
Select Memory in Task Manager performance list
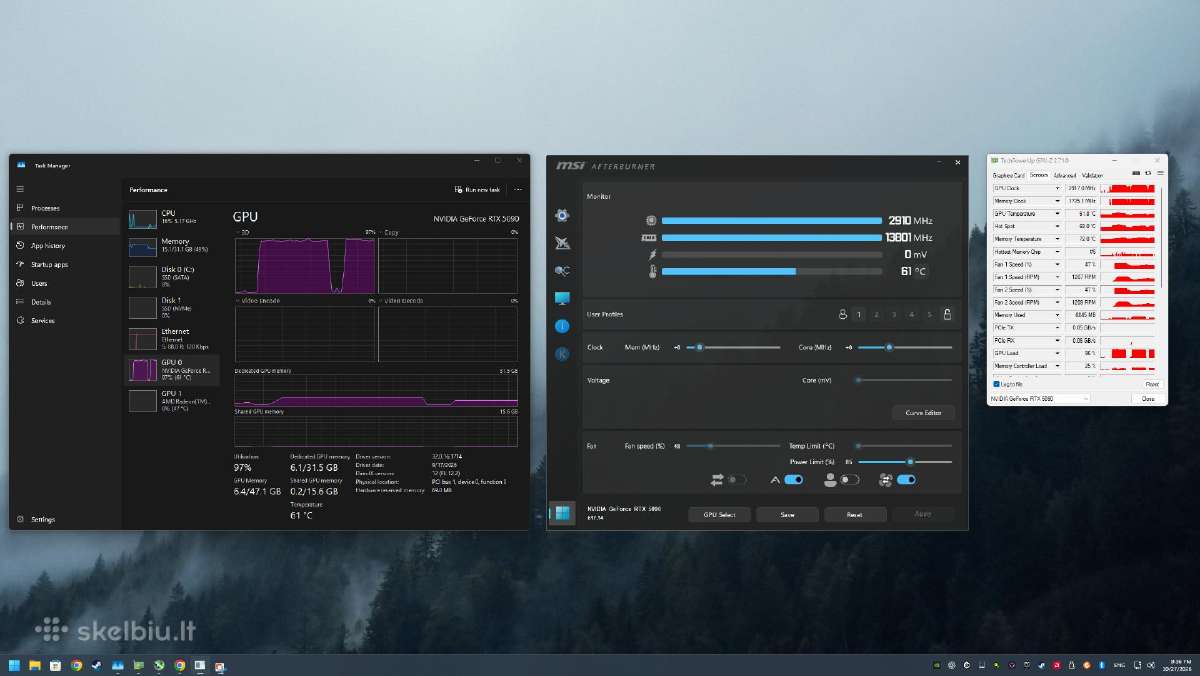click(172, 245)
